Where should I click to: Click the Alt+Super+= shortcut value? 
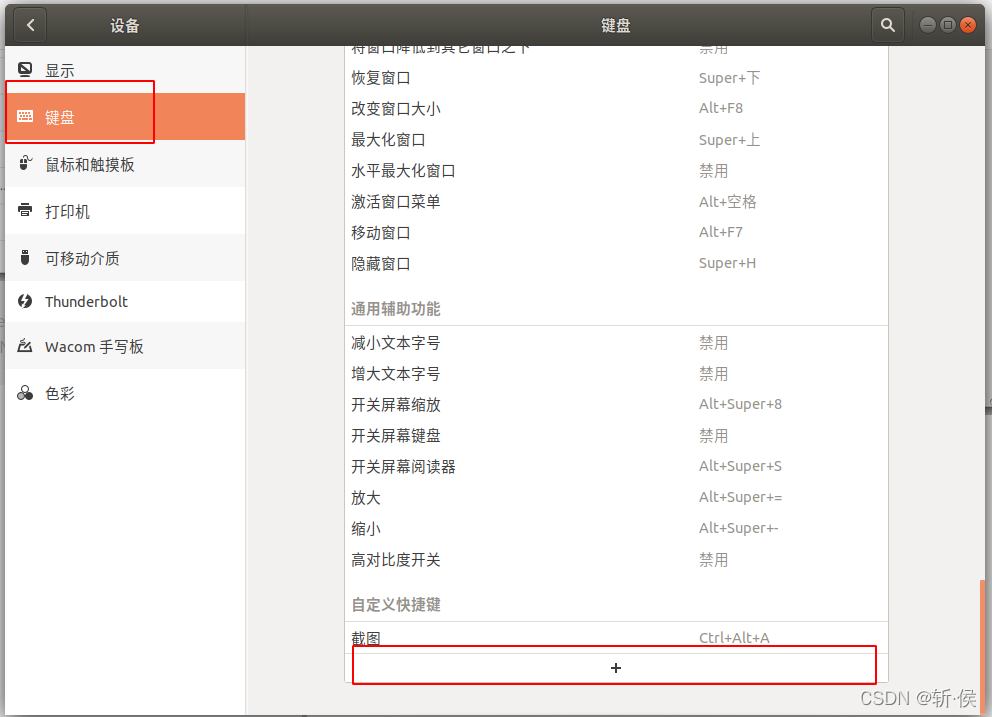tap(740, 497)
